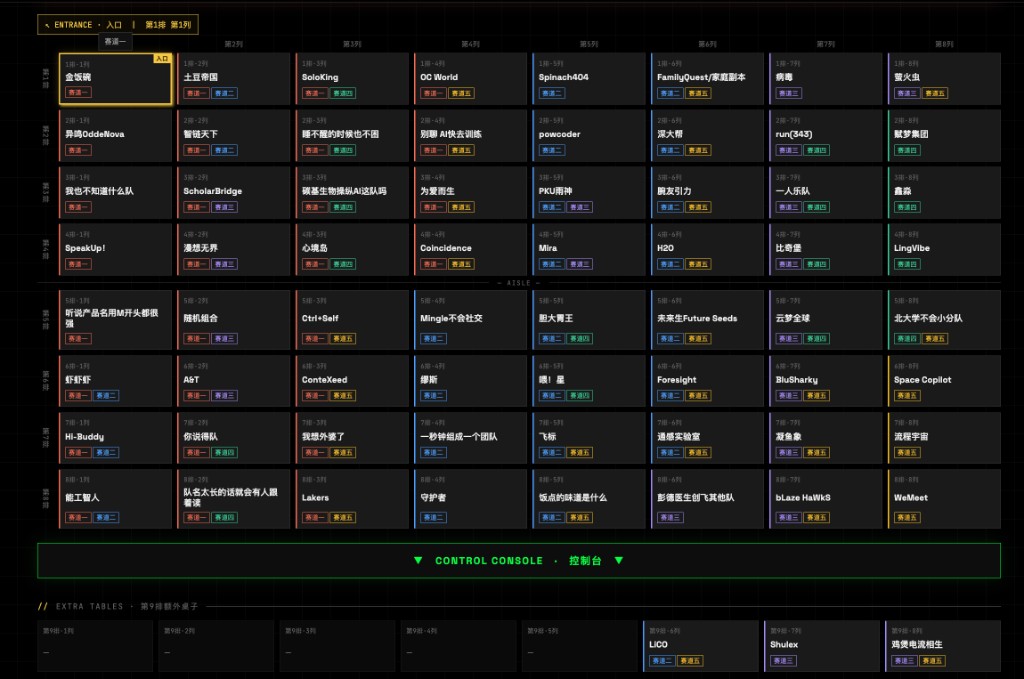This screenshot has height=679, width=1024.
Task: Open the SpeakUp! team card
Action: (116, 249)
